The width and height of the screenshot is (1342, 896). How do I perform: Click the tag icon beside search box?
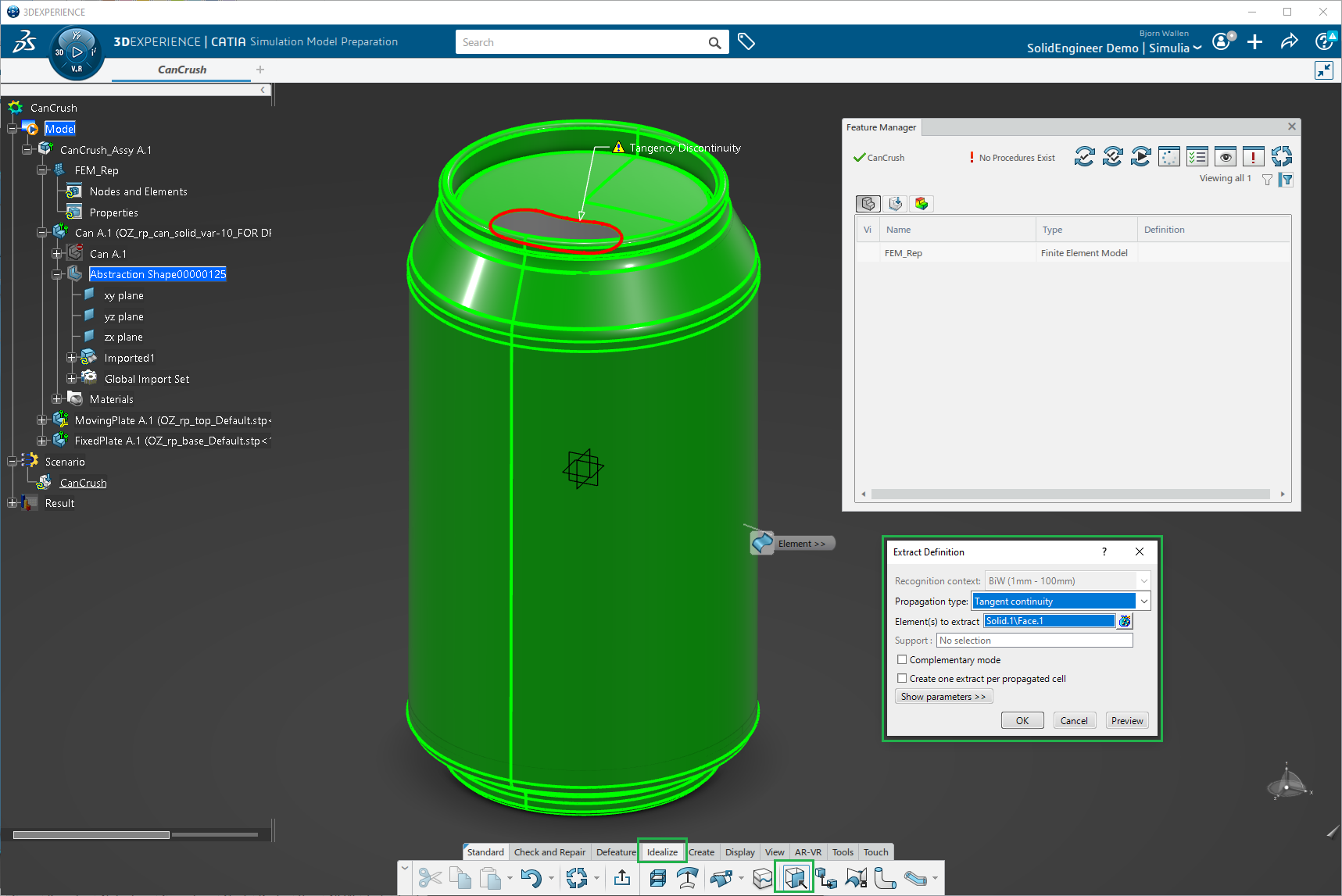[x=746, y=42]
